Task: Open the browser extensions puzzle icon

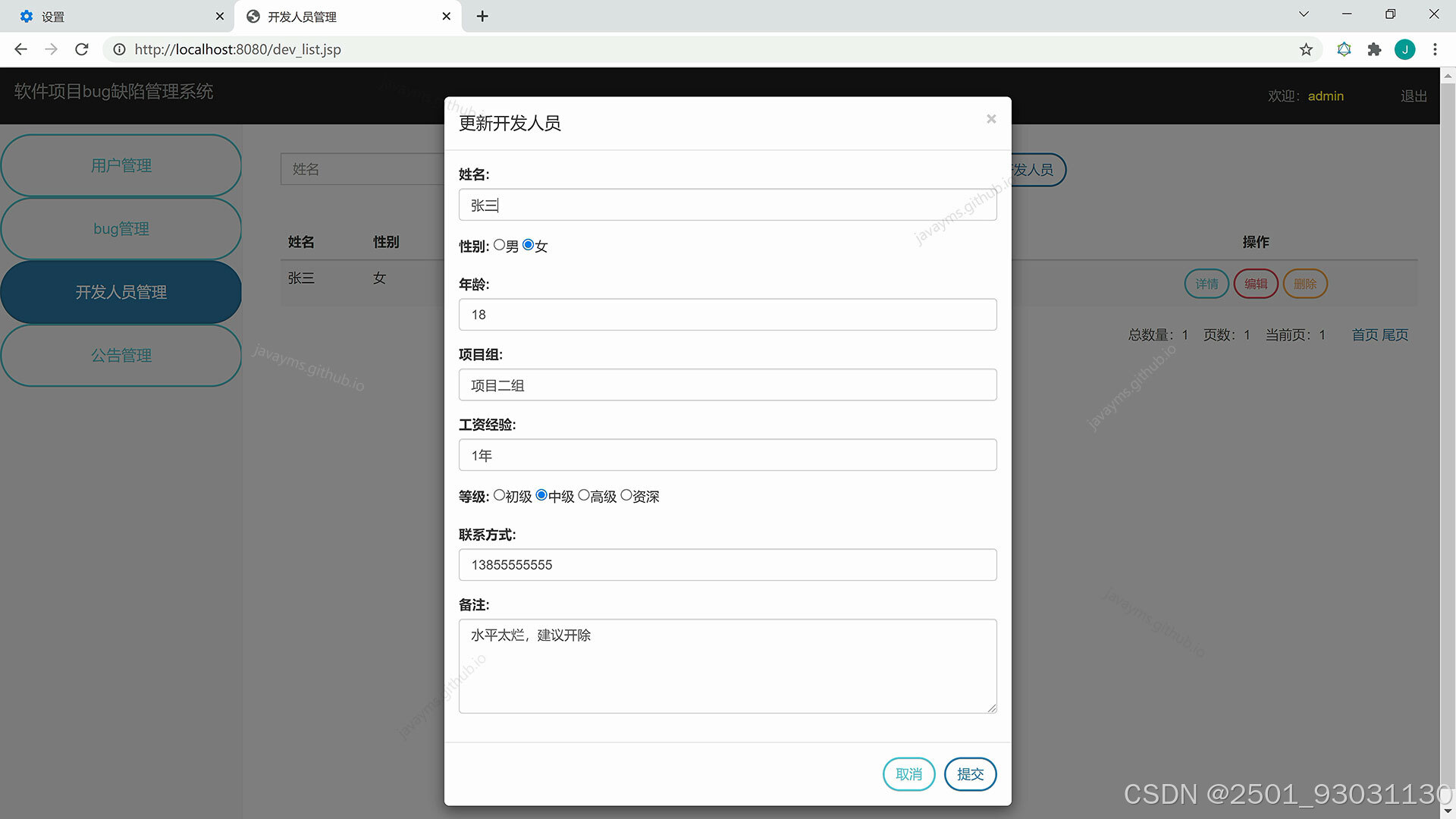Action: 1374,49
